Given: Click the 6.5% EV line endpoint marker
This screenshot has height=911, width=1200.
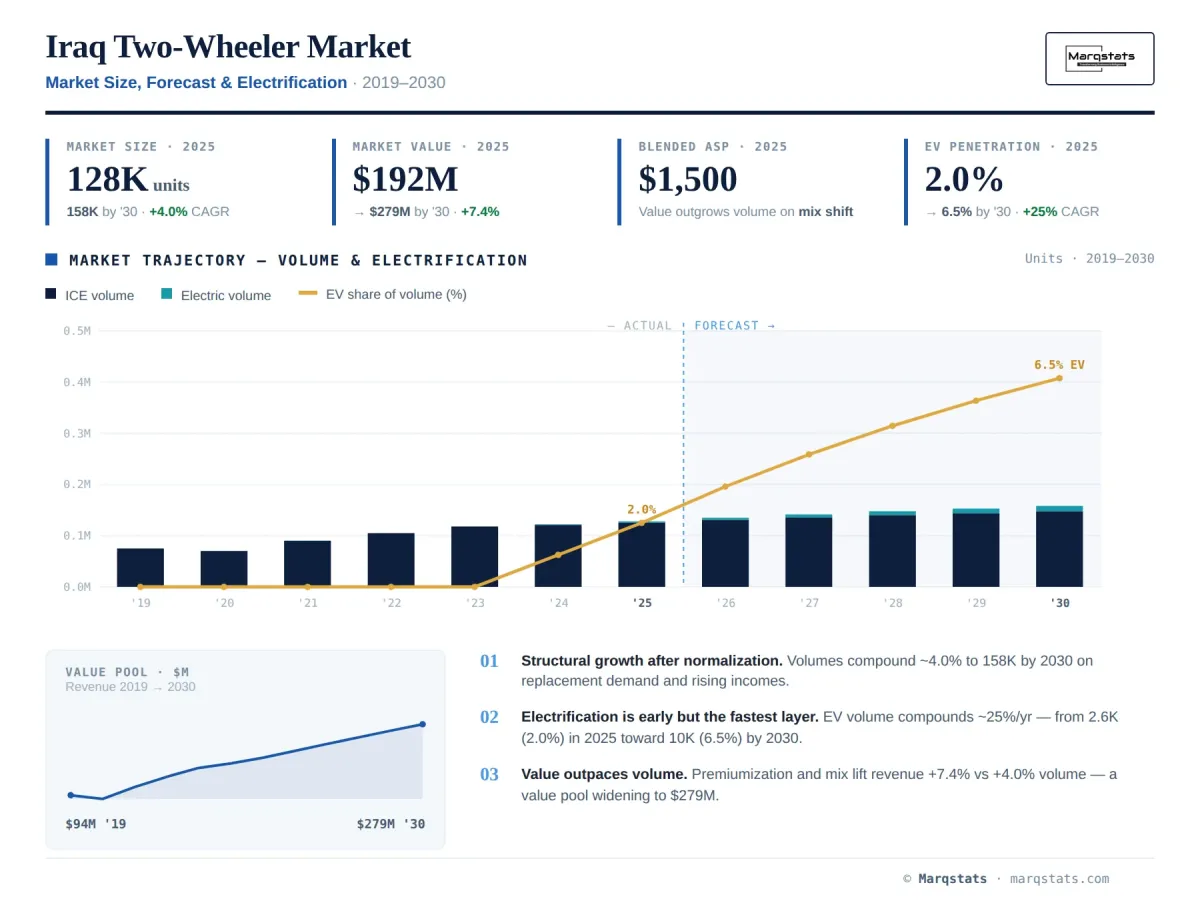Looking at the screenshot, I should click(1059, 378).
